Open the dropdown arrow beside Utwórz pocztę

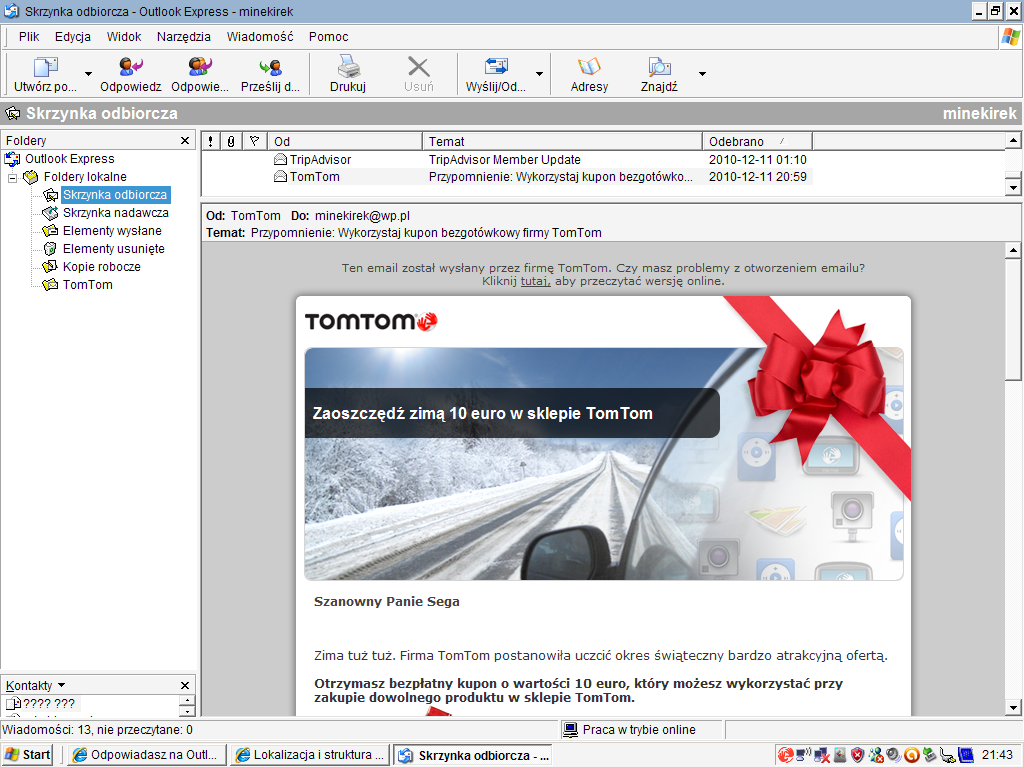click(x=88, y=74)
